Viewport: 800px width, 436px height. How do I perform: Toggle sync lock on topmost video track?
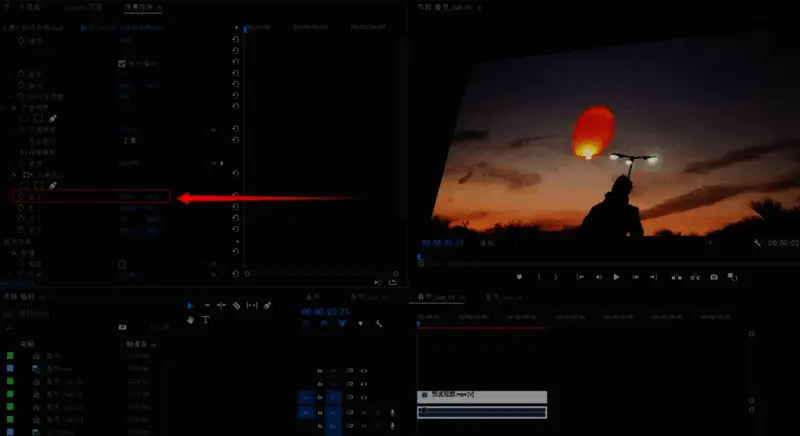349,371
